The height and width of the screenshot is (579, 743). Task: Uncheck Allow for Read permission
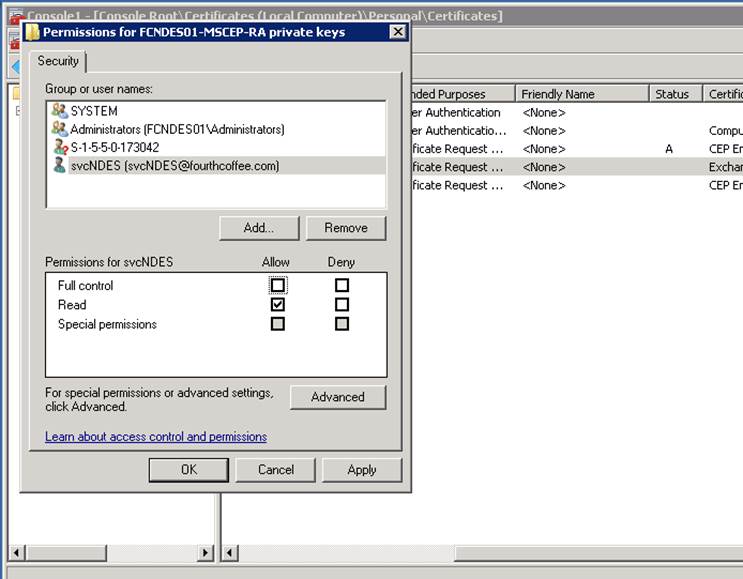pos(278,304)
